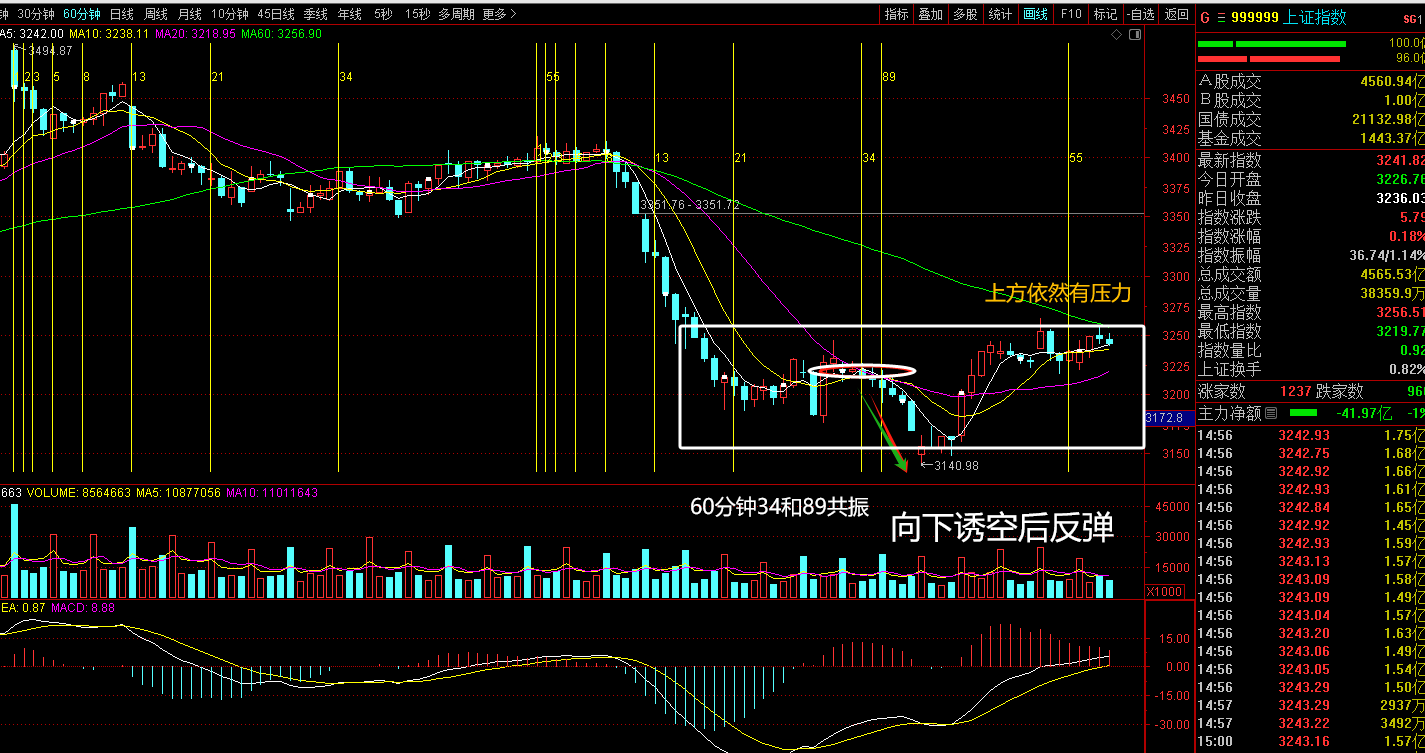The height and width of the screenshot is (753, 1425).
Task: Open 多周期 multi-period view
Action: point(457,14)
